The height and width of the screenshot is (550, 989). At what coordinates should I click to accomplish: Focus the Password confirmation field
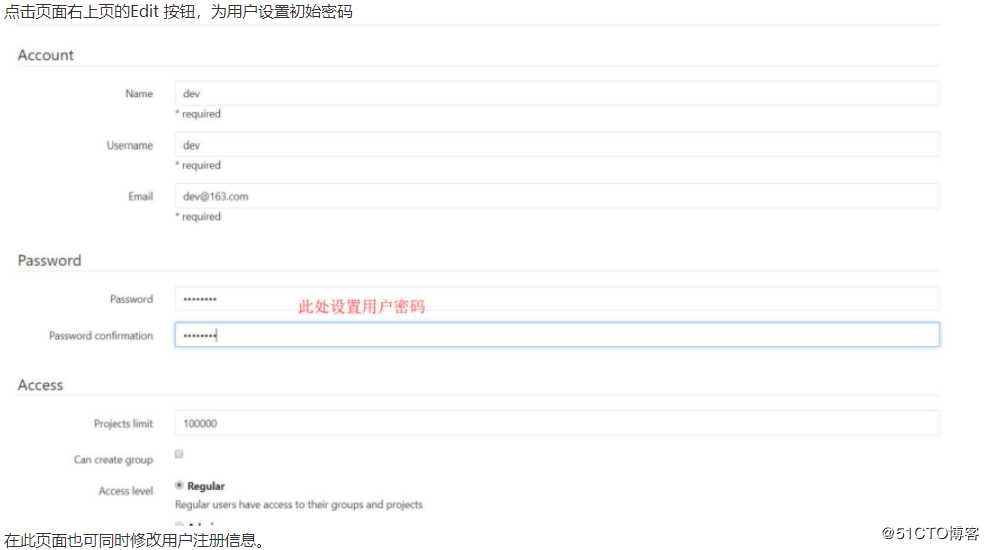[557, 335]
